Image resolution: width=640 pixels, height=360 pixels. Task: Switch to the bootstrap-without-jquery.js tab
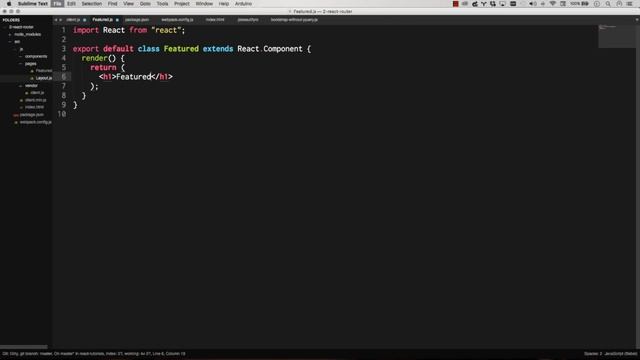pyautogui.click(x=294, y=20)
